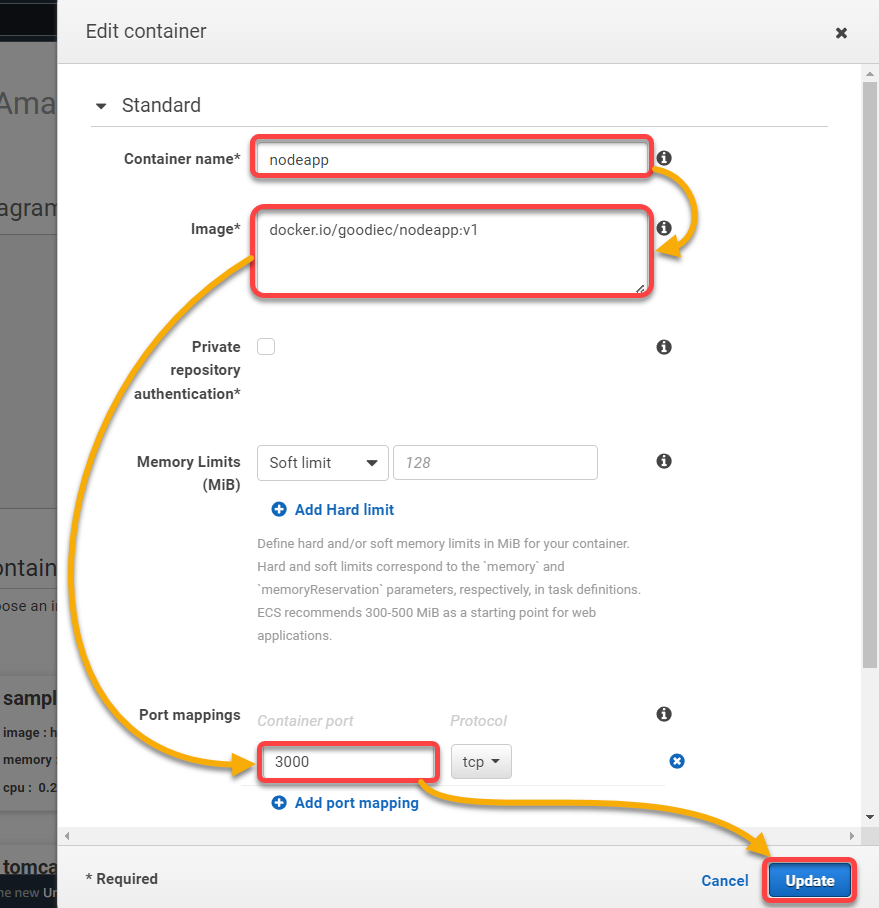Open the Soft limit dropdown
The width and height of the screenshot is (879, 908).
[x=323, y=463]
